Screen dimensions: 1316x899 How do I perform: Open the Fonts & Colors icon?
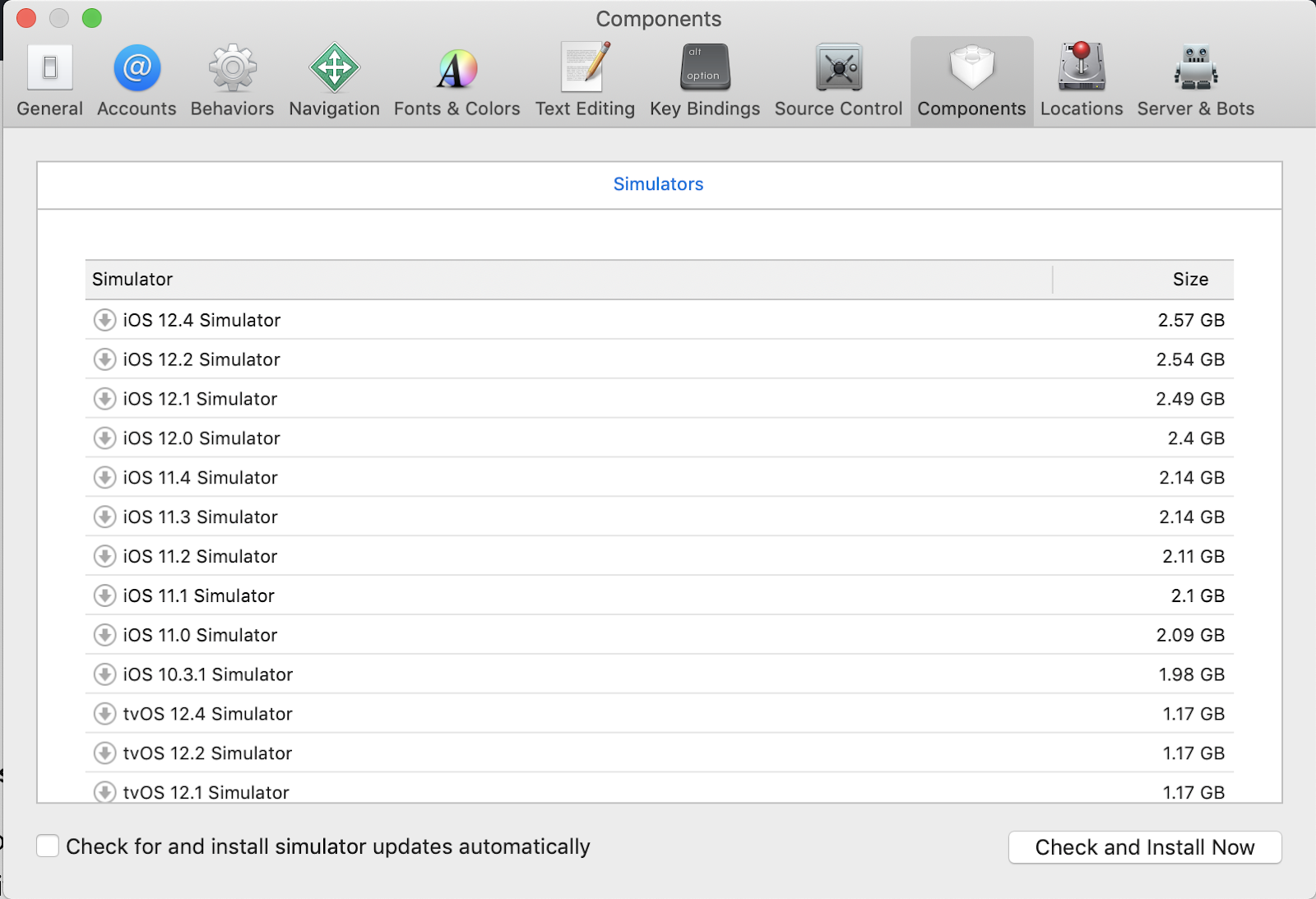tap(457, 68)
